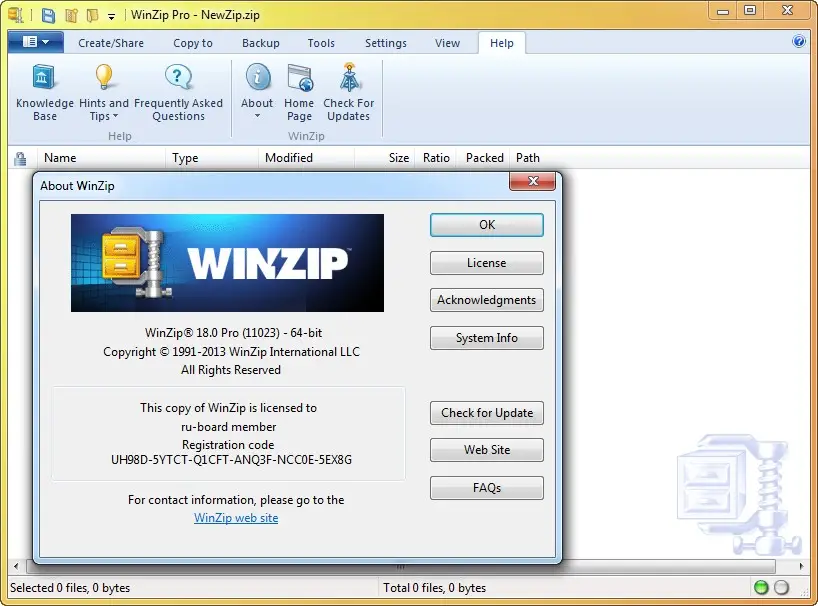Open FAQs from the About dialog
This screenshot has width=818, height=606.
[x=487, y=488]
